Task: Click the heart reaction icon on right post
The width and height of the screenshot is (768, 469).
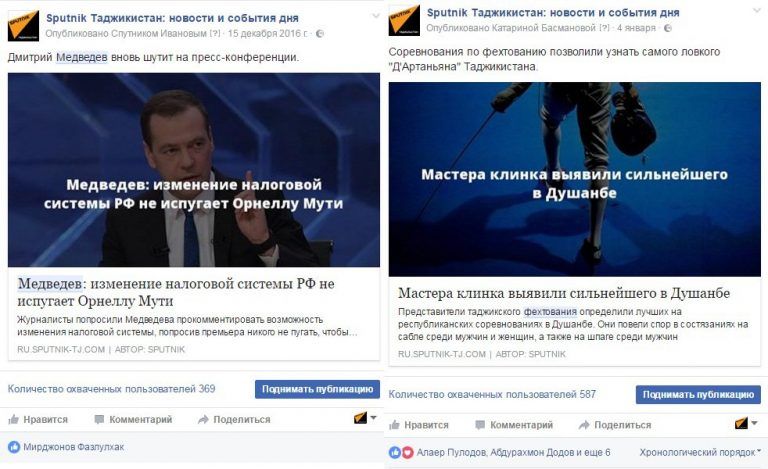Action: click(x=408, y=452)
